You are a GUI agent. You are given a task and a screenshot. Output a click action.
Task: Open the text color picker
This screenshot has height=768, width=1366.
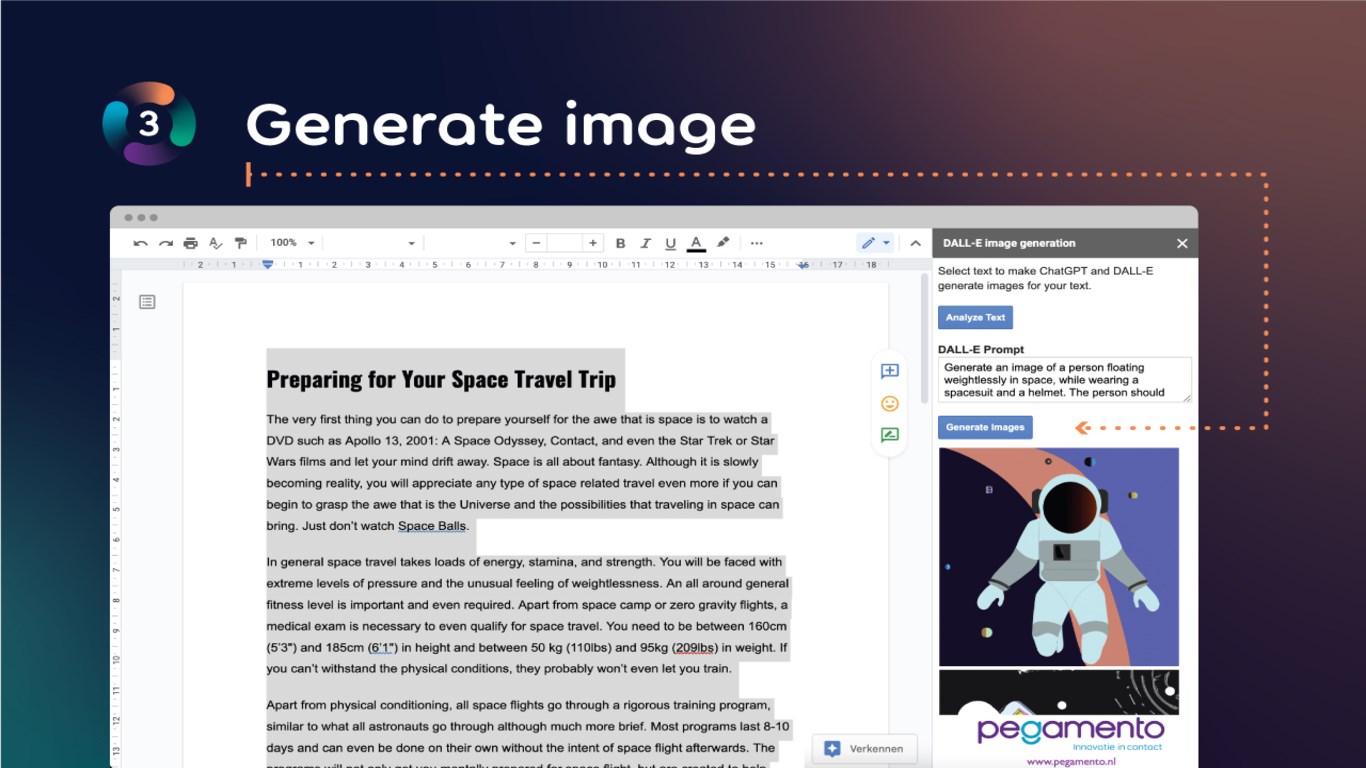696,243
